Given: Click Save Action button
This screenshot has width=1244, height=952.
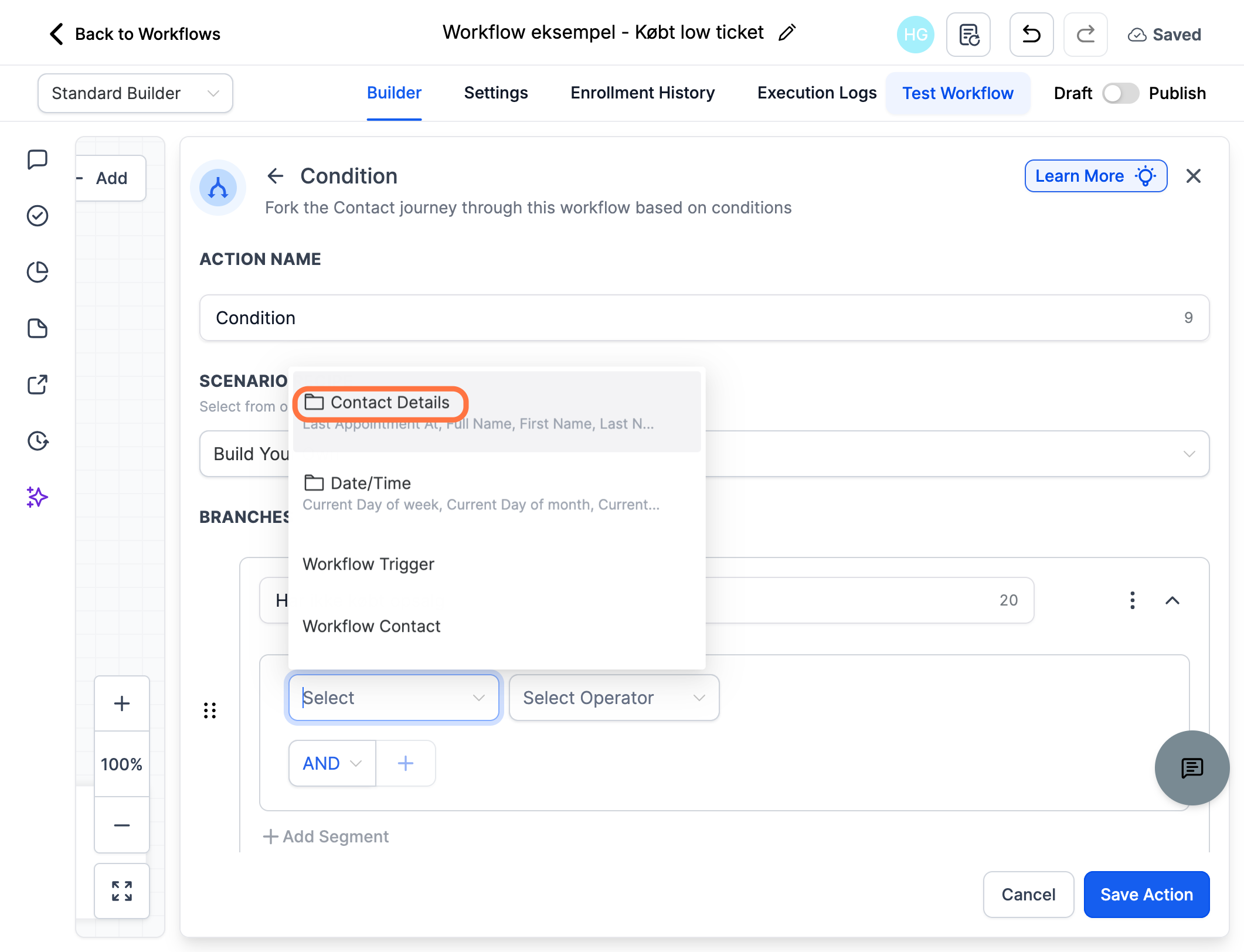Looking at the screenshot, I should click(1147, 895).
